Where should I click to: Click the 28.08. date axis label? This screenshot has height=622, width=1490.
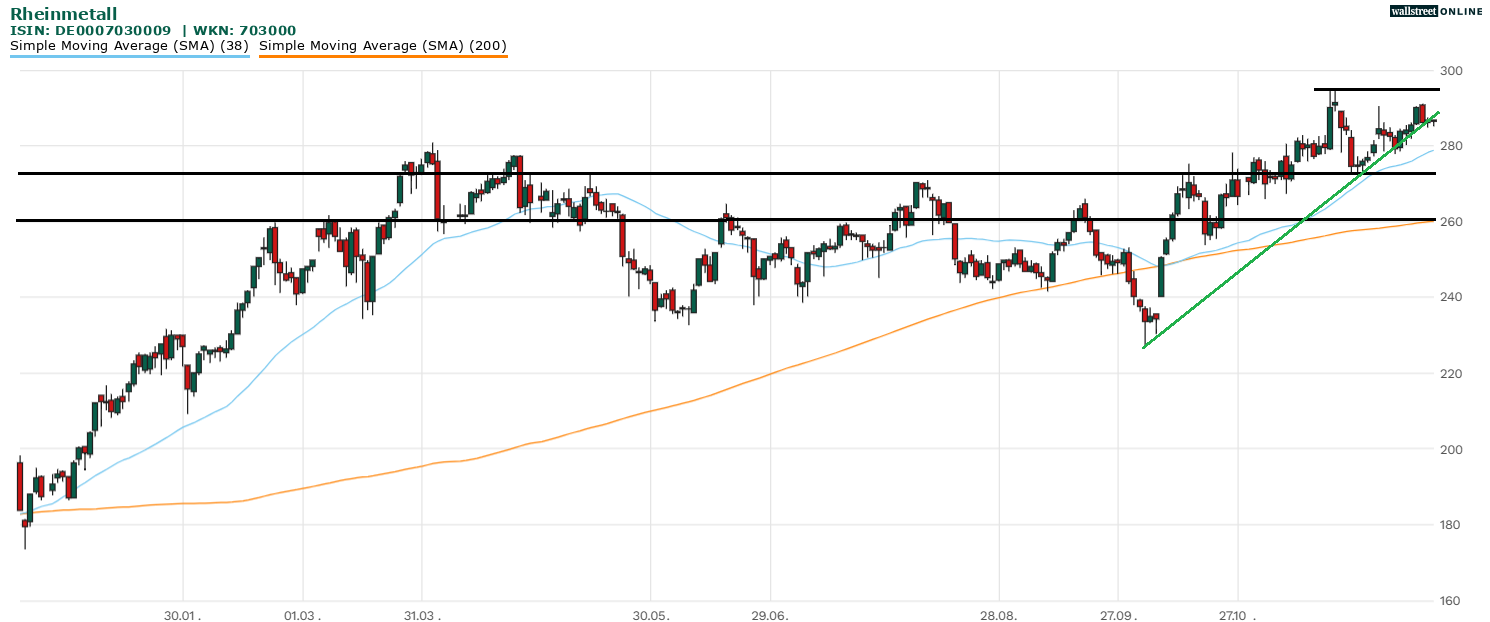click(999, 613)
